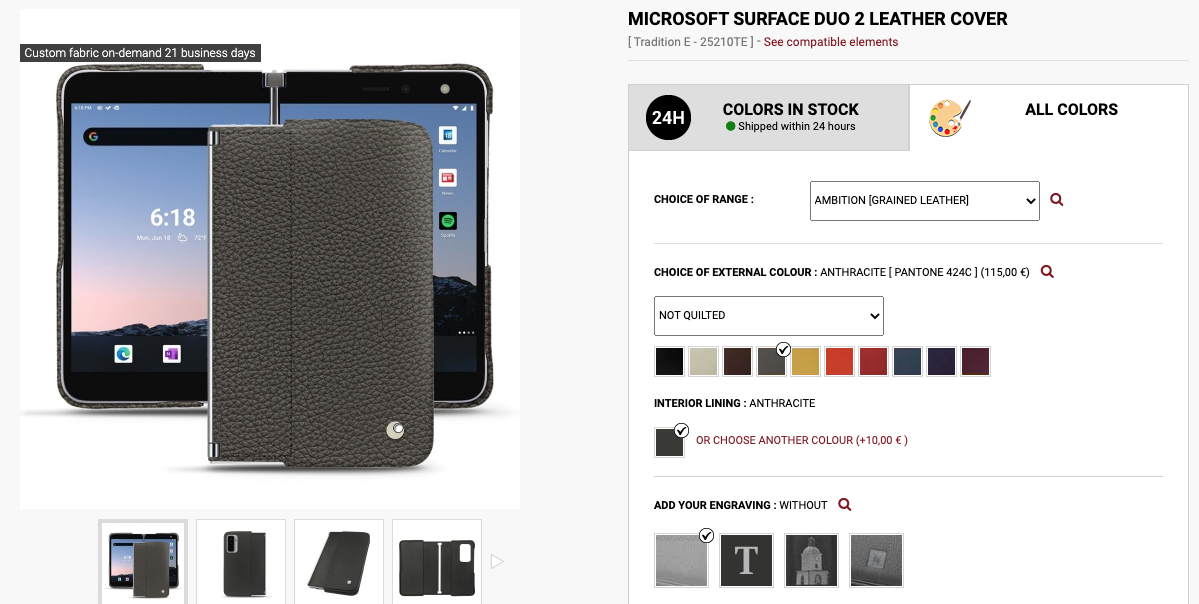The height and width of the screenshot is (604, 1199).
Task: Select the anthracite interior lining swatch
Action: click(x=669, y=442)
